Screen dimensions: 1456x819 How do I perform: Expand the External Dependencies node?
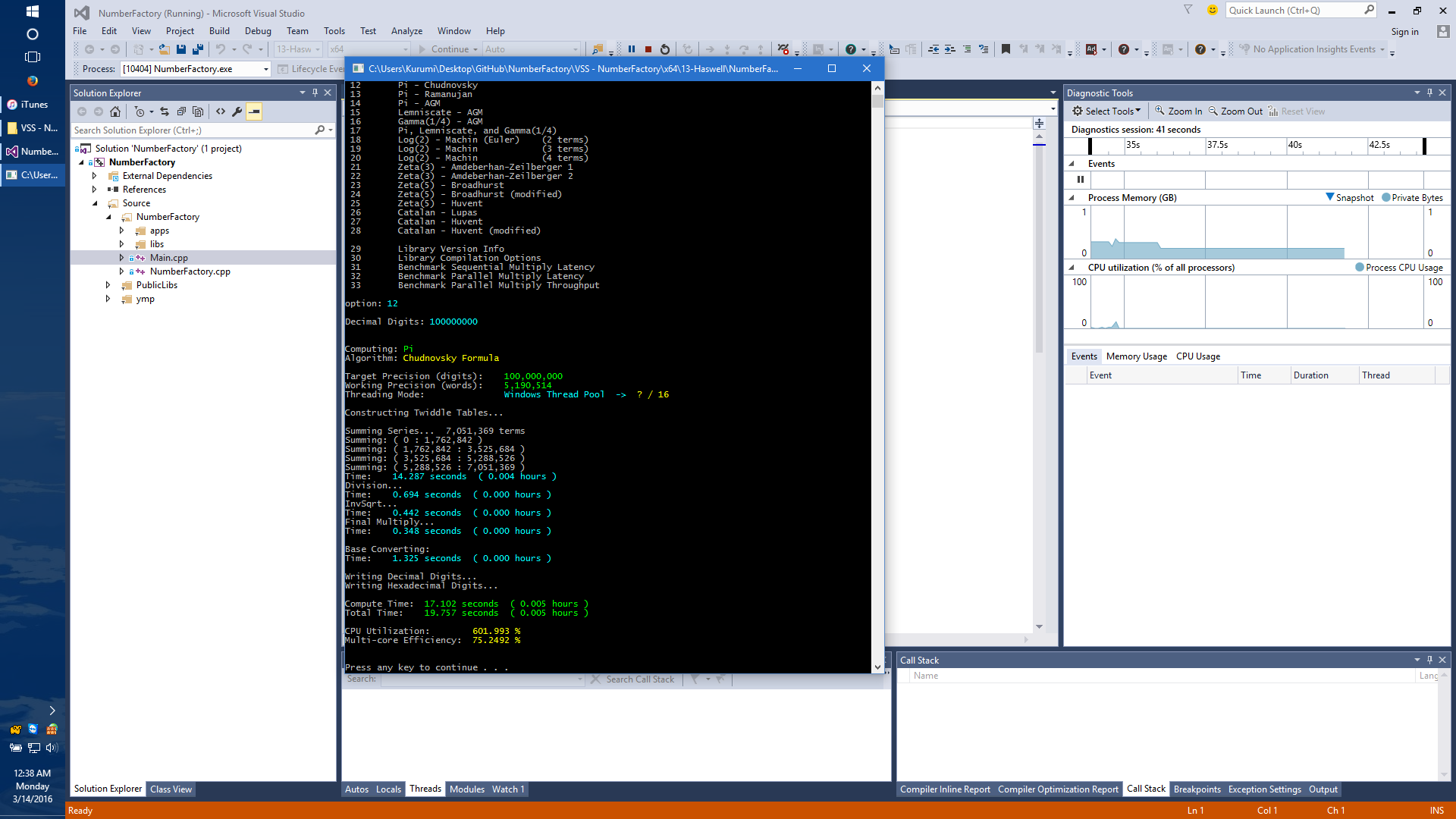[x=95, y=176]
